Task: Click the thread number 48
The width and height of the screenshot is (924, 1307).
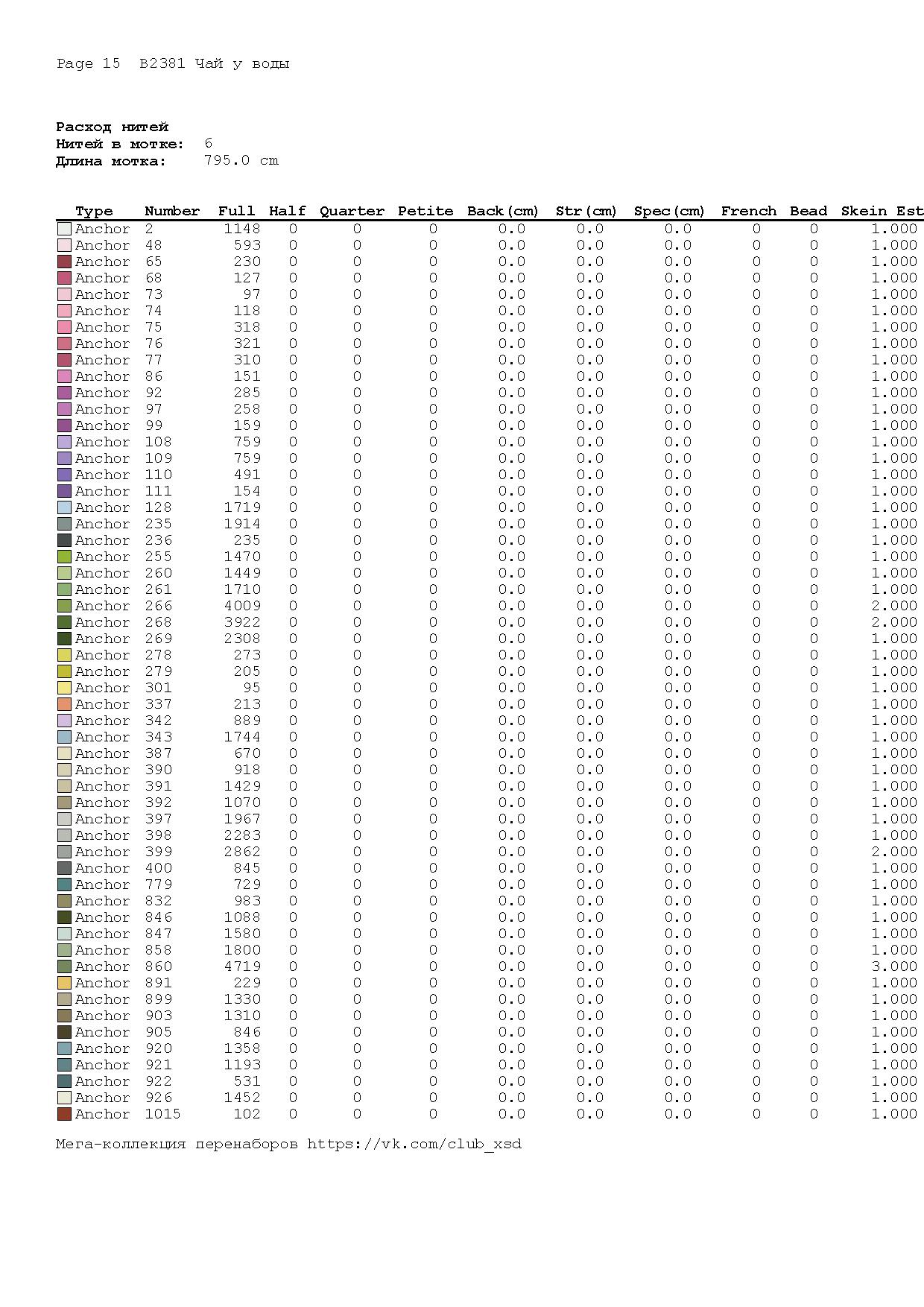Action: tap(154, 245)
